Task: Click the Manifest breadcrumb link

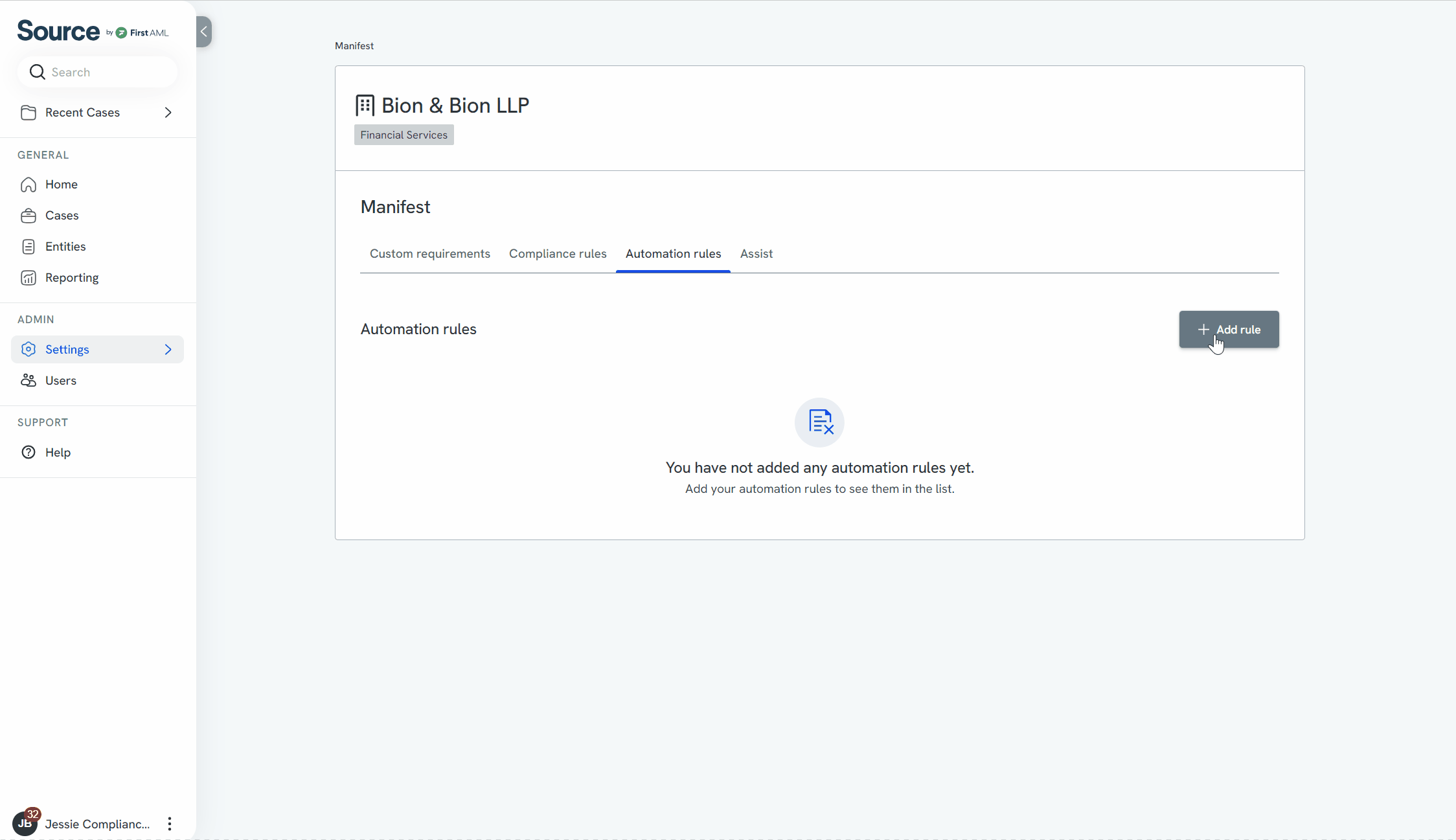Action: (354, 46)
